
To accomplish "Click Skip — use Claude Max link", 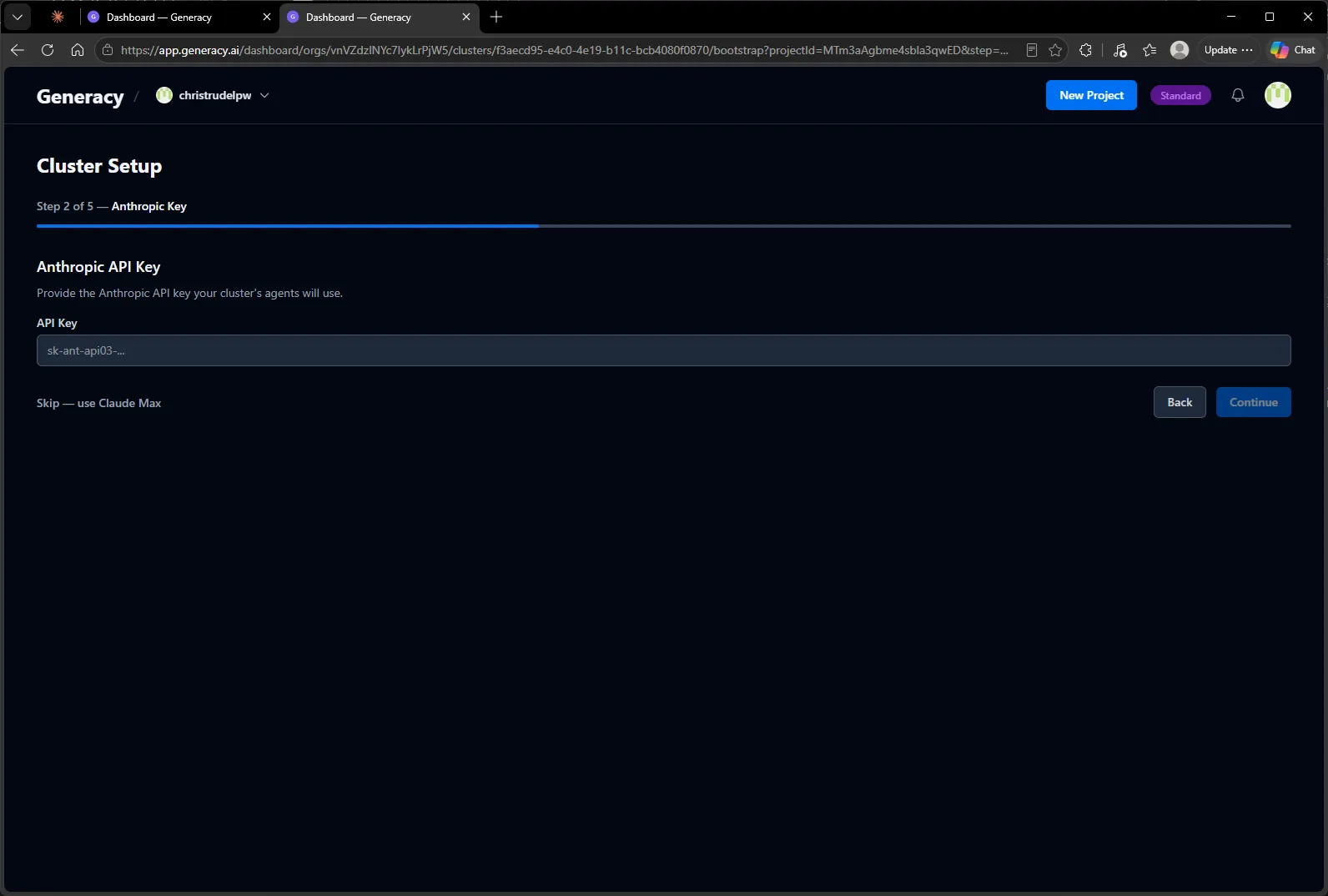I will 98,403.
